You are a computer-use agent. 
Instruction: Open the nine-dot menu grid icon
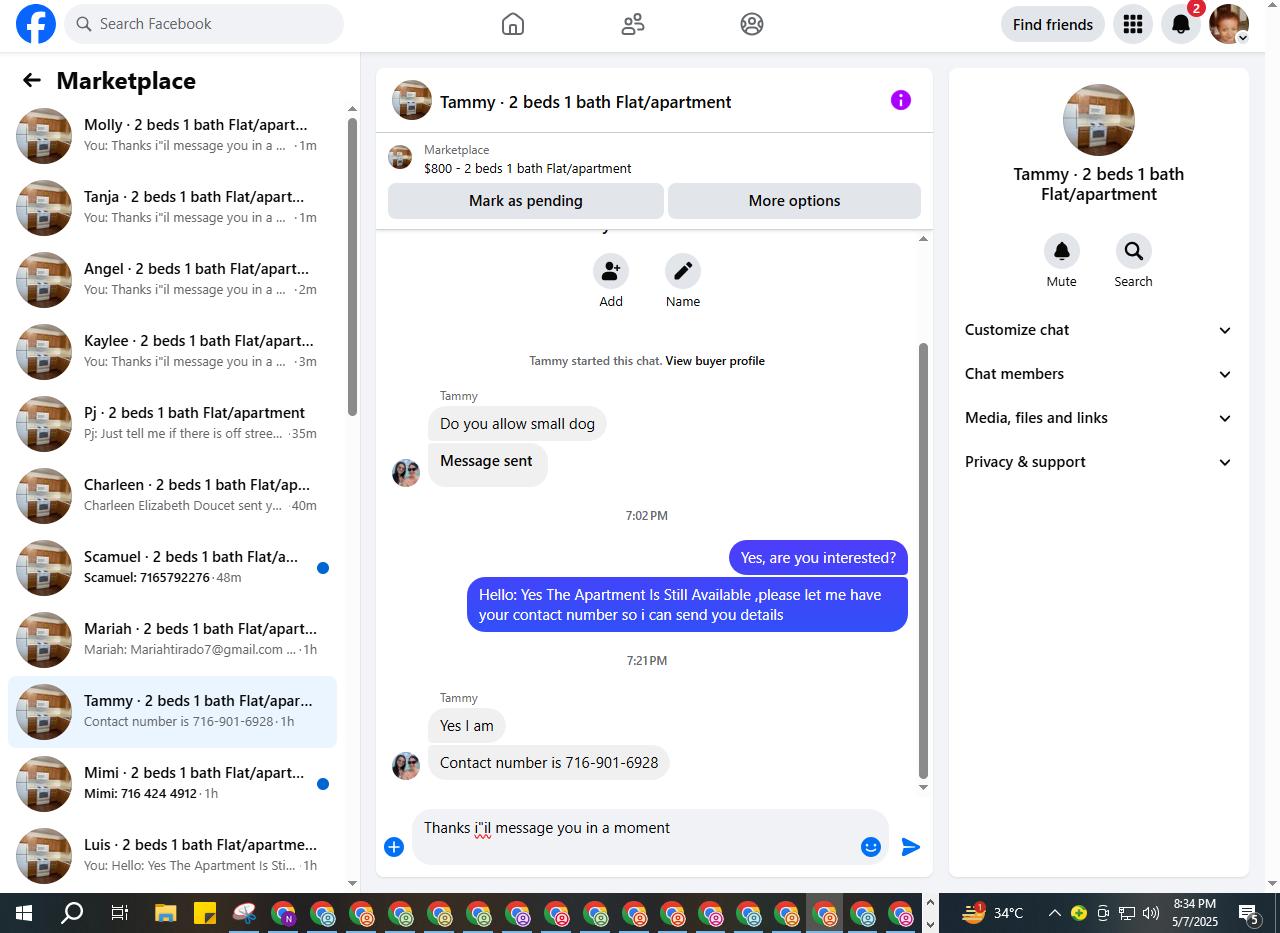click(1133, 24)
